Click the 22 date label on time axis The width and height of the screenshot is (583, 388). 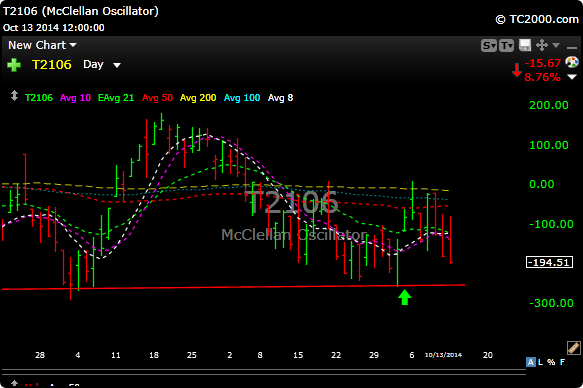pos(336,355)
